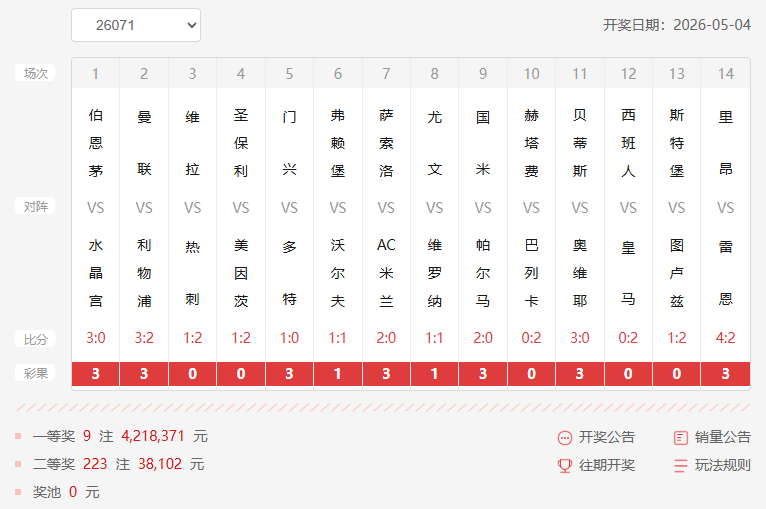Click the home team 曼联
The image size is (766, 509).
144,143
